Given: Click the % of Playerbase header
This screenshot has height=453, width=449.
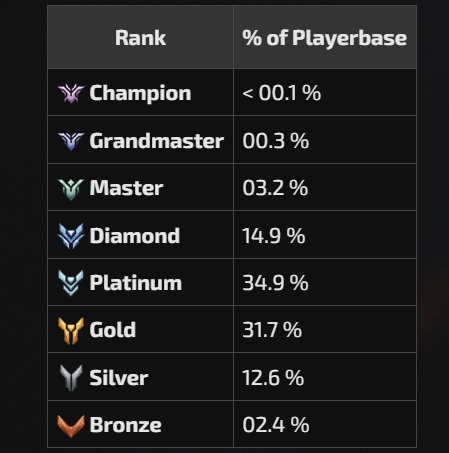Looking at the screenshot, I should click(325, 37).
